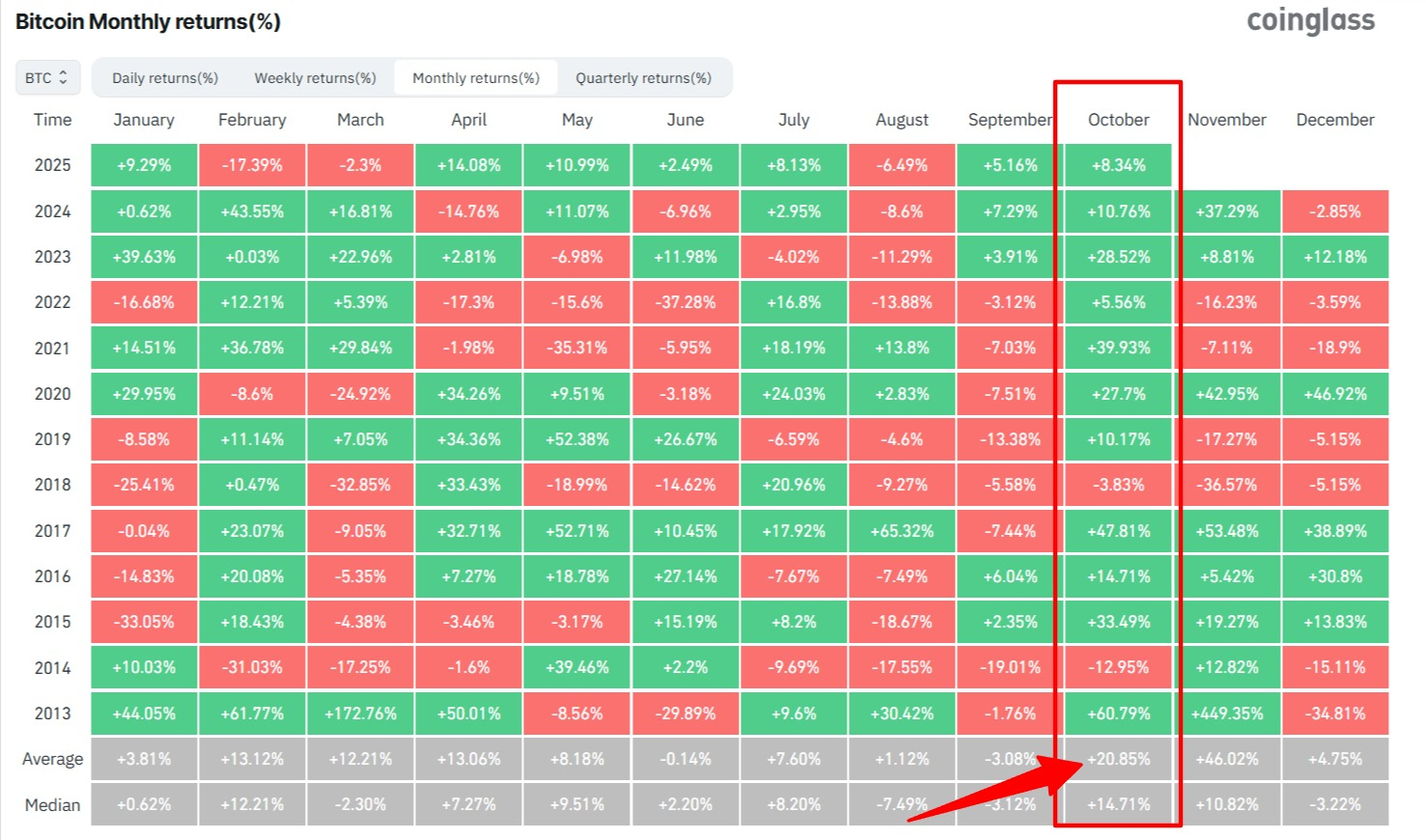Click the BTC sorting arrows control

(63, 77)
